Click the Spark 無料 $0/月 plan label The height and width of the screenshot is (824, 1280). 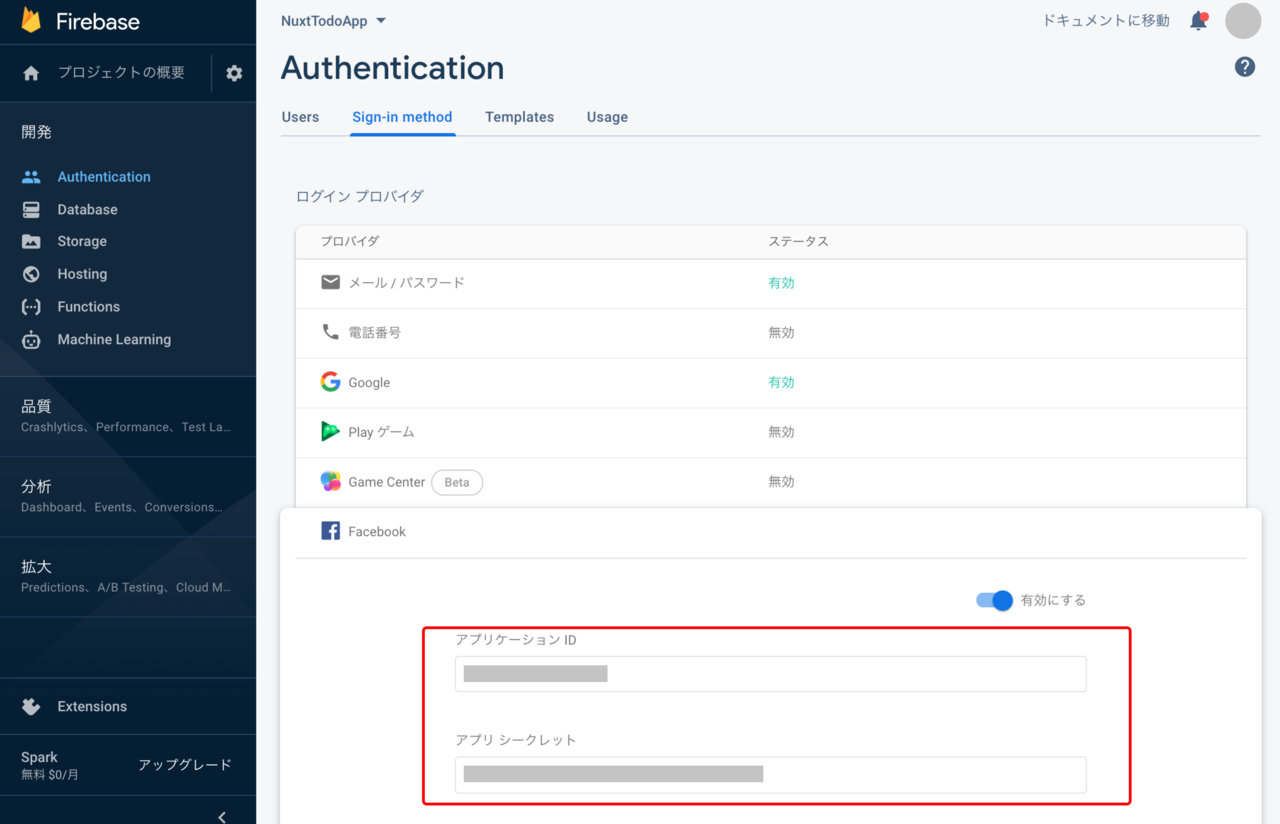pyautogui.click(x=50, y=766)
